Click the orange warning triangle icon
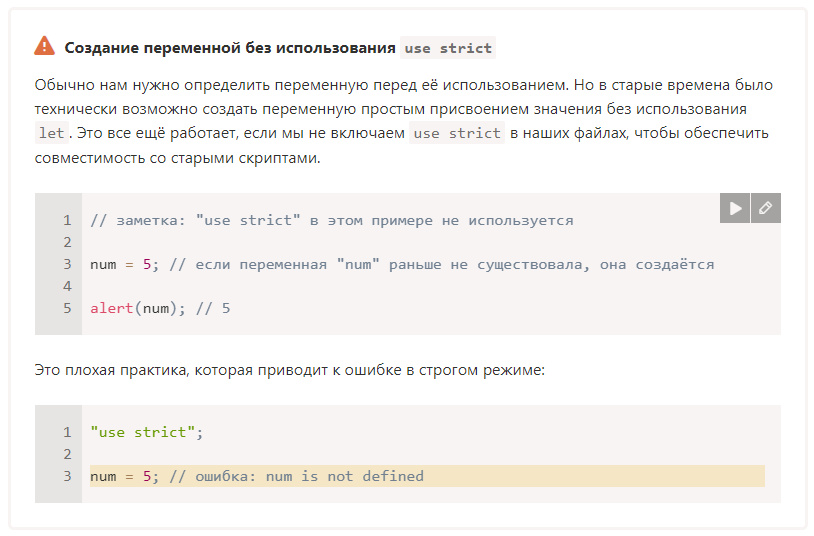Viewport: 814px width, 536px height. point(44,46)
